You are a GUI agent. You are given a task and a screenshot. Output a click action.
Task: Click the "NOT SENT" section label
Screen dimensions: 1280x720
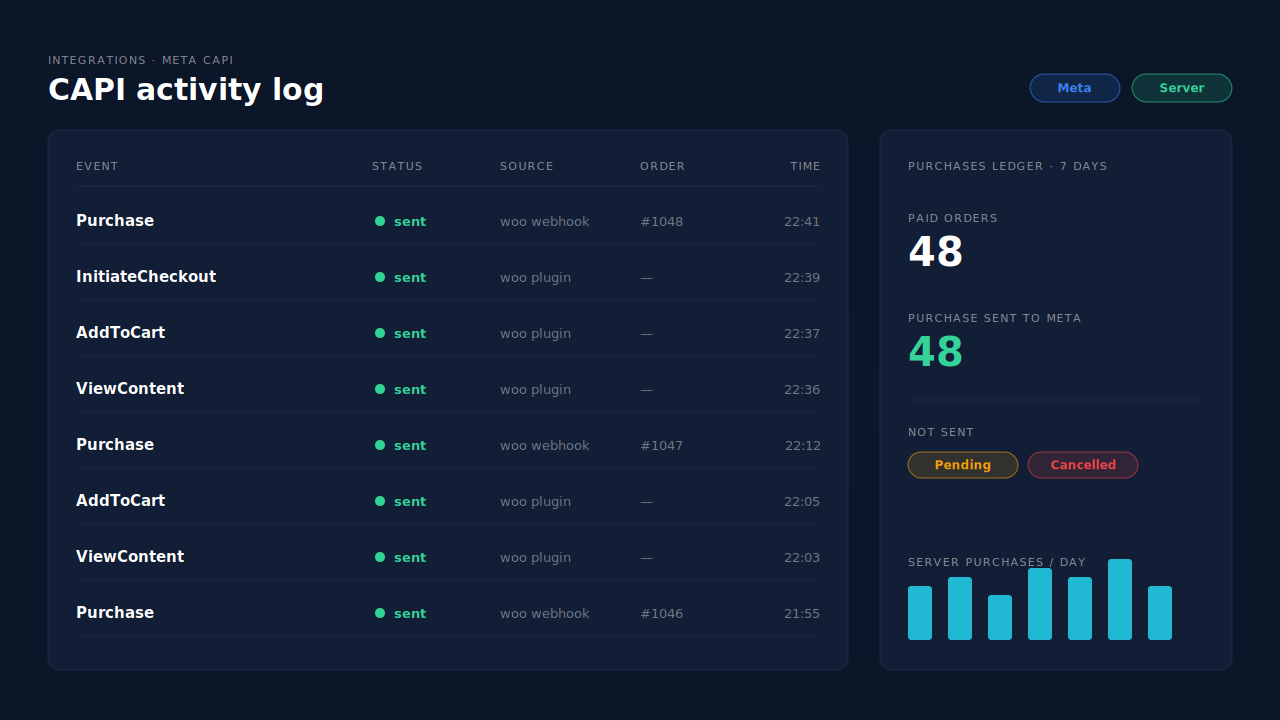tap(941, 432)
